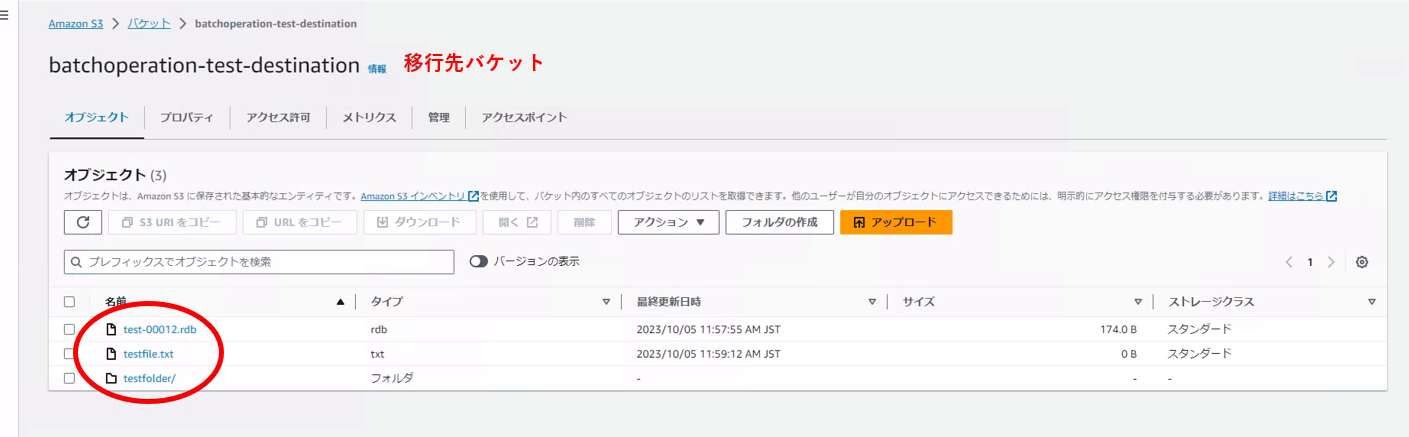The height and width of the screenshot is (437, 1409).
Task: Open the hamburger side navigation menu
Action: point(5,15)
